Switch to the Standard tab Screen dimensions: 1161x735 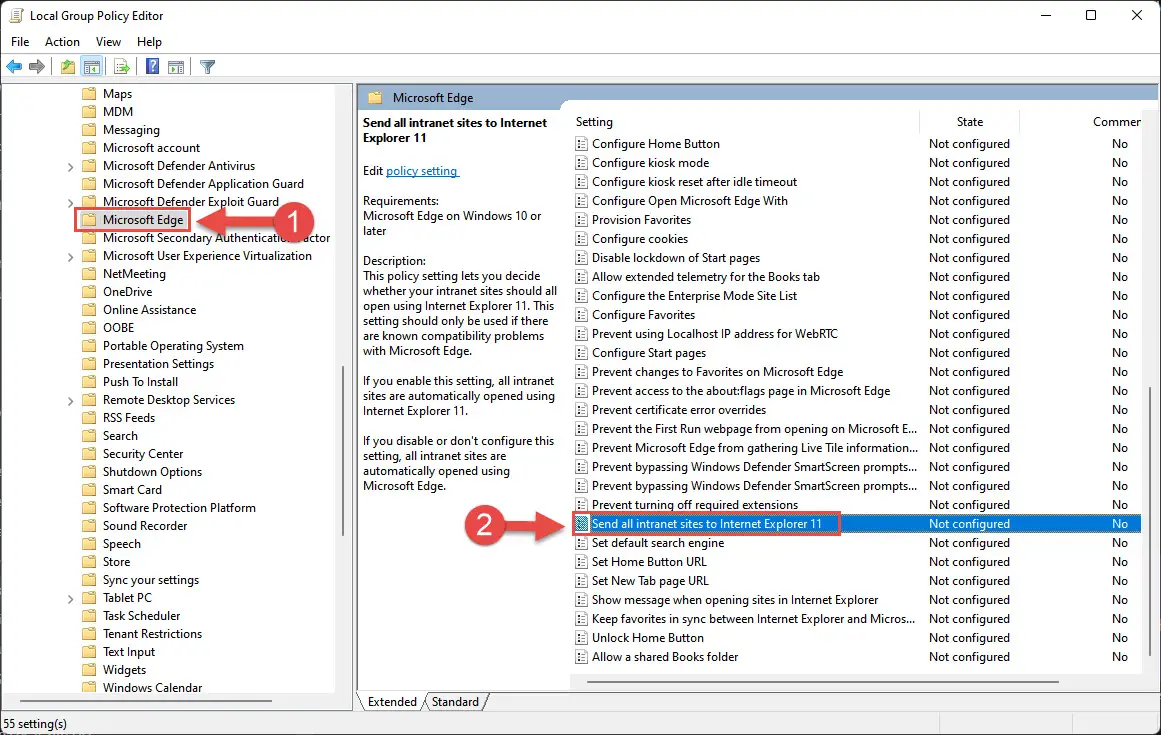[455, 702]
